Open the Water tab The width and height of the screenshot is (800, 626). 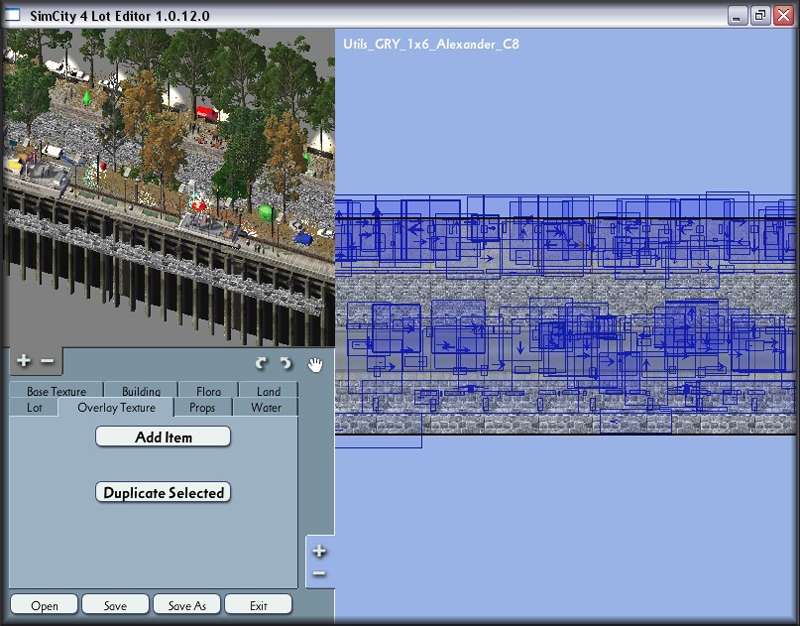point(266,408)
